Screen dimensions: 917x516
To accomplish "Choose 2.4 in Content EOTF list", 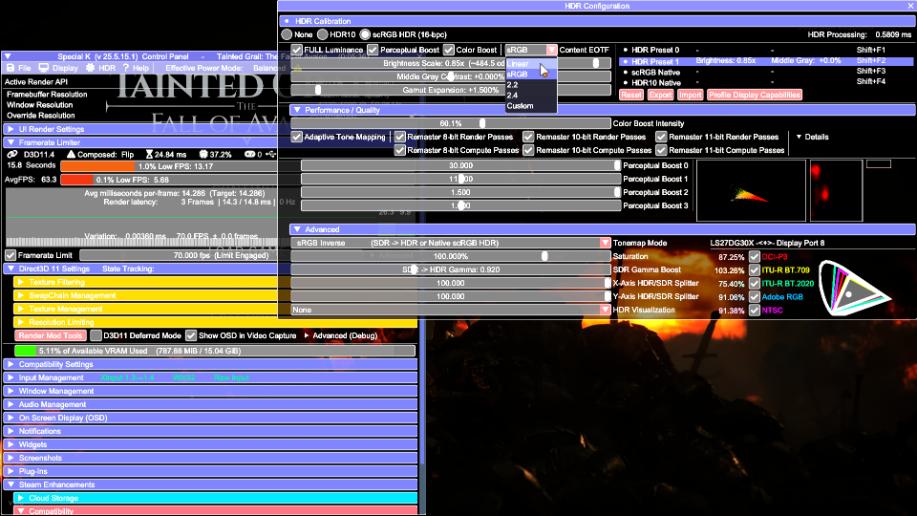I will (x=530, y=95).
